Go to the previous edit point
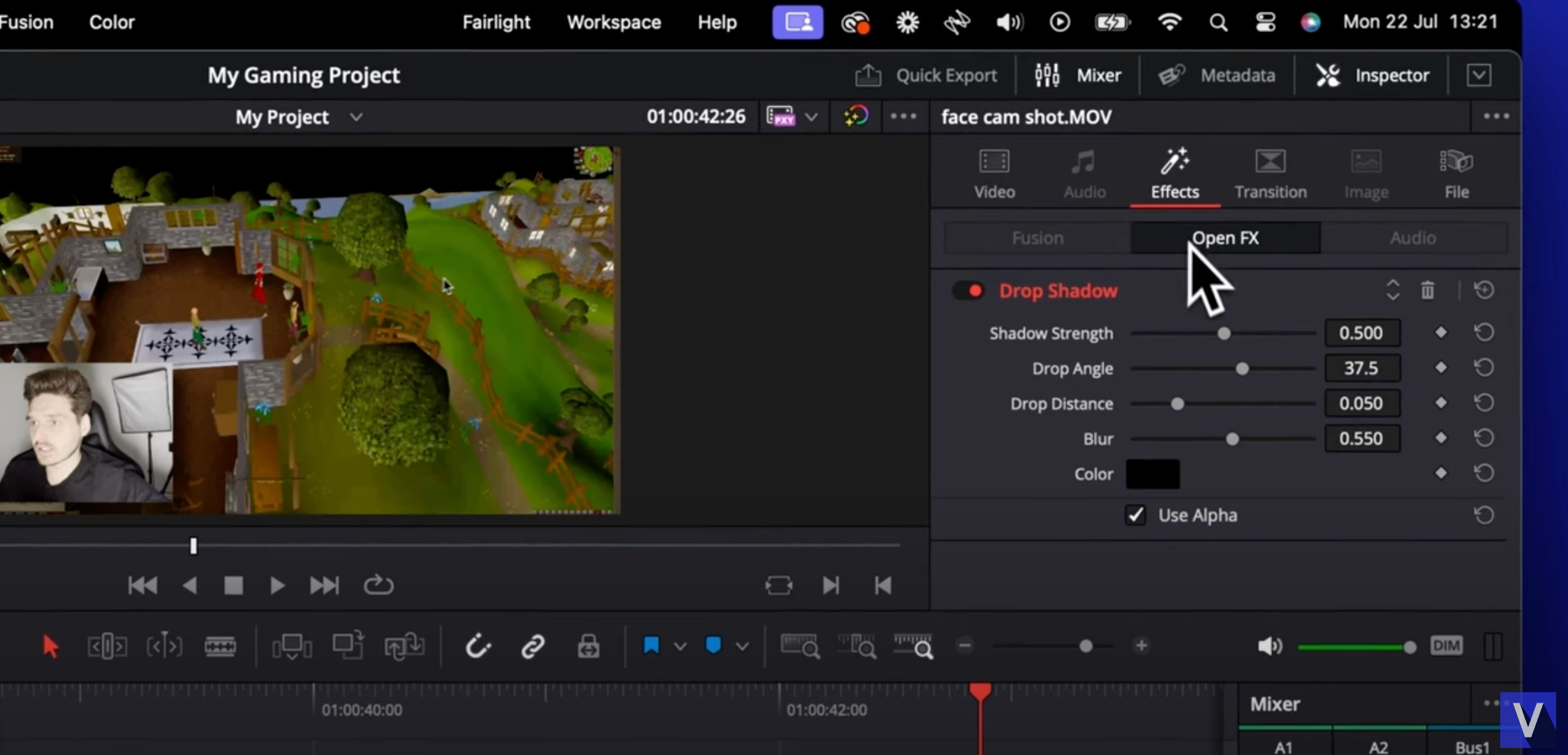This screenshot has height=755, width=1568. [883, 585]
